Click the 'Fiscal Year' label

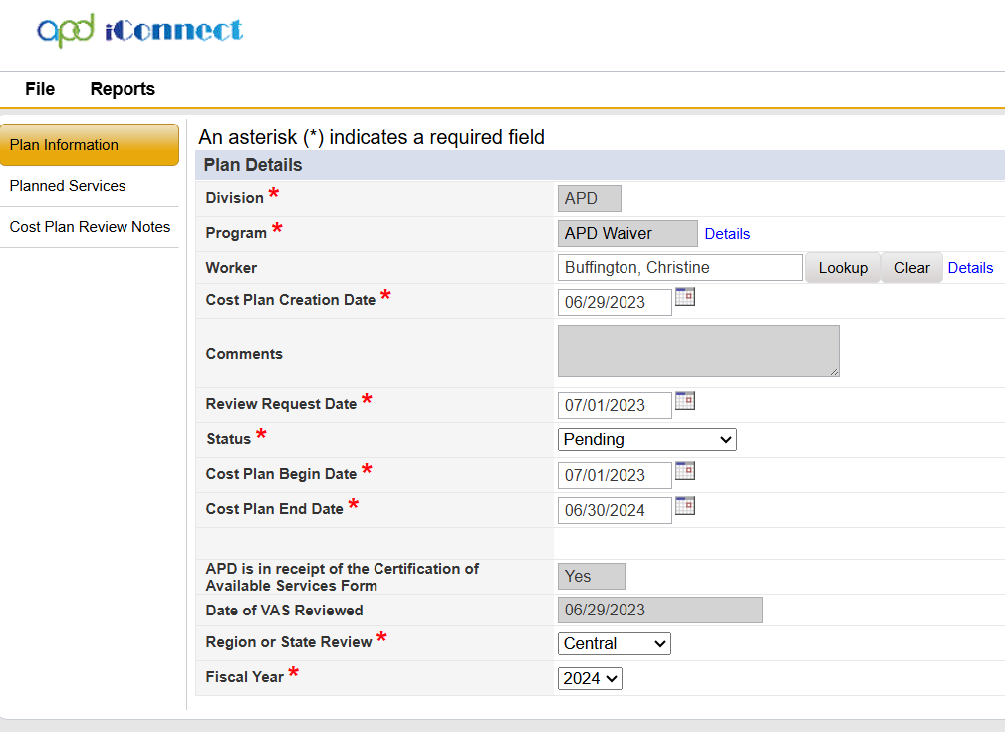[244, 677]
